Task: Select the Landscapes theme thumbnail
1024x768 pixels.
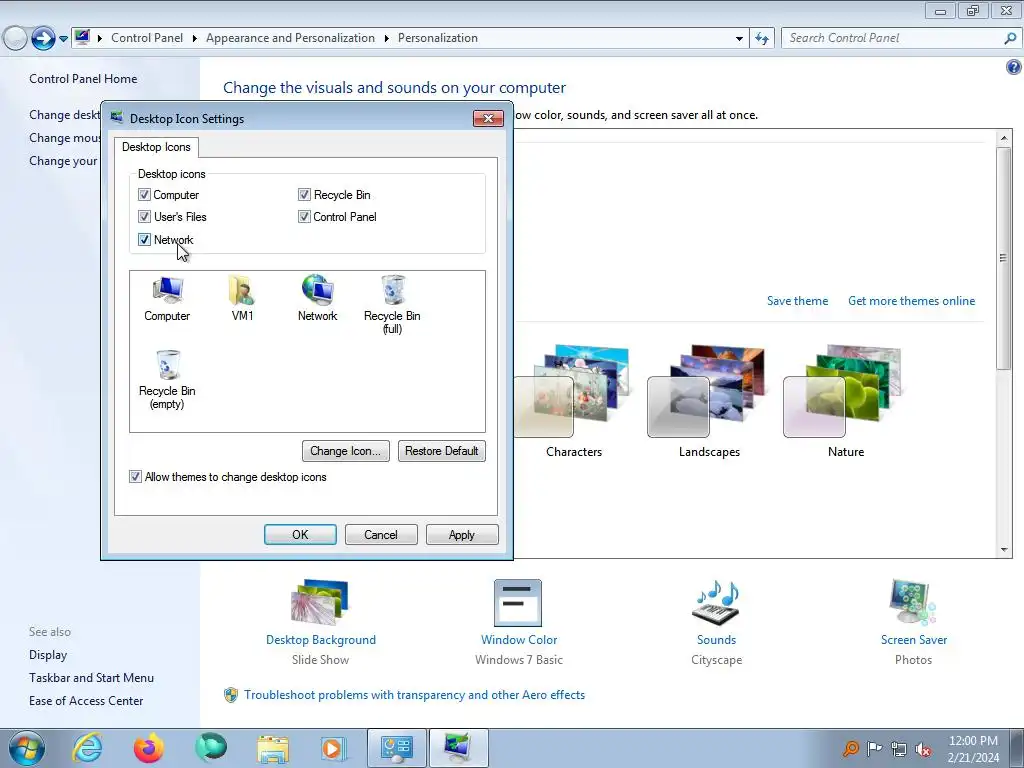Action: pyautogui.click(x=706, y=392)
